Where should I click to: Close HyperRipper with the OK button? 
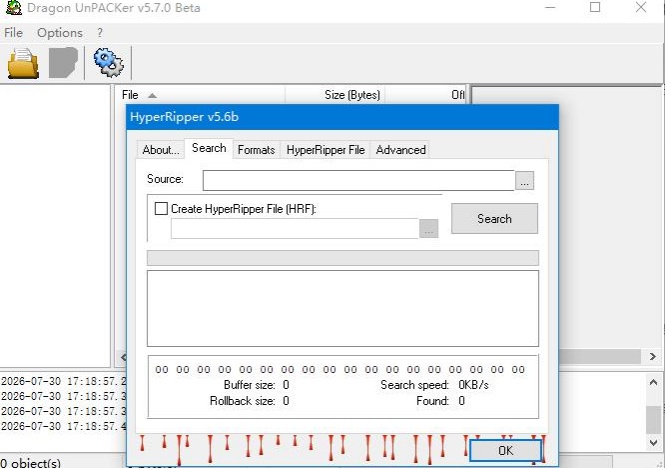pyautogui.click(x=505, y=450)
